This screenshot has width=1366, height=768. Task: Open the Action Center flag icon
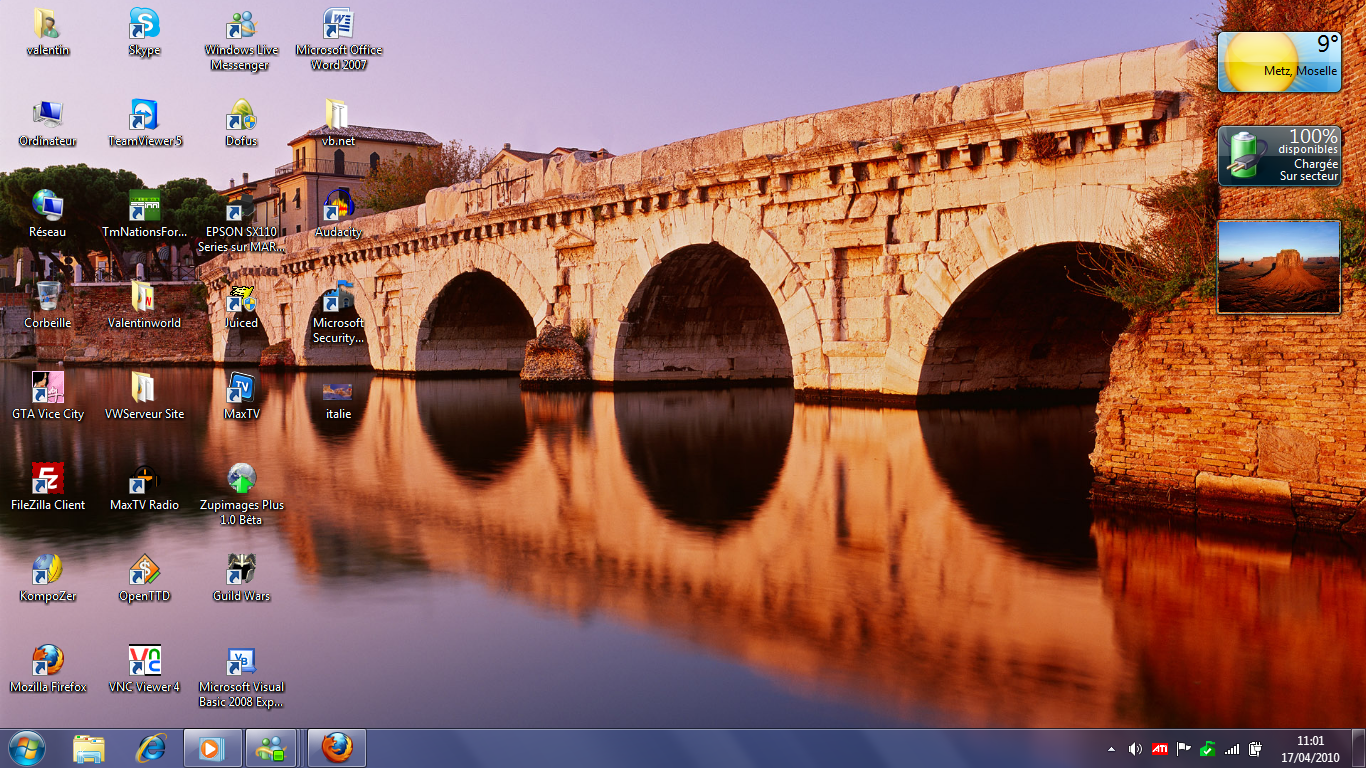[x=1184, y=749]
